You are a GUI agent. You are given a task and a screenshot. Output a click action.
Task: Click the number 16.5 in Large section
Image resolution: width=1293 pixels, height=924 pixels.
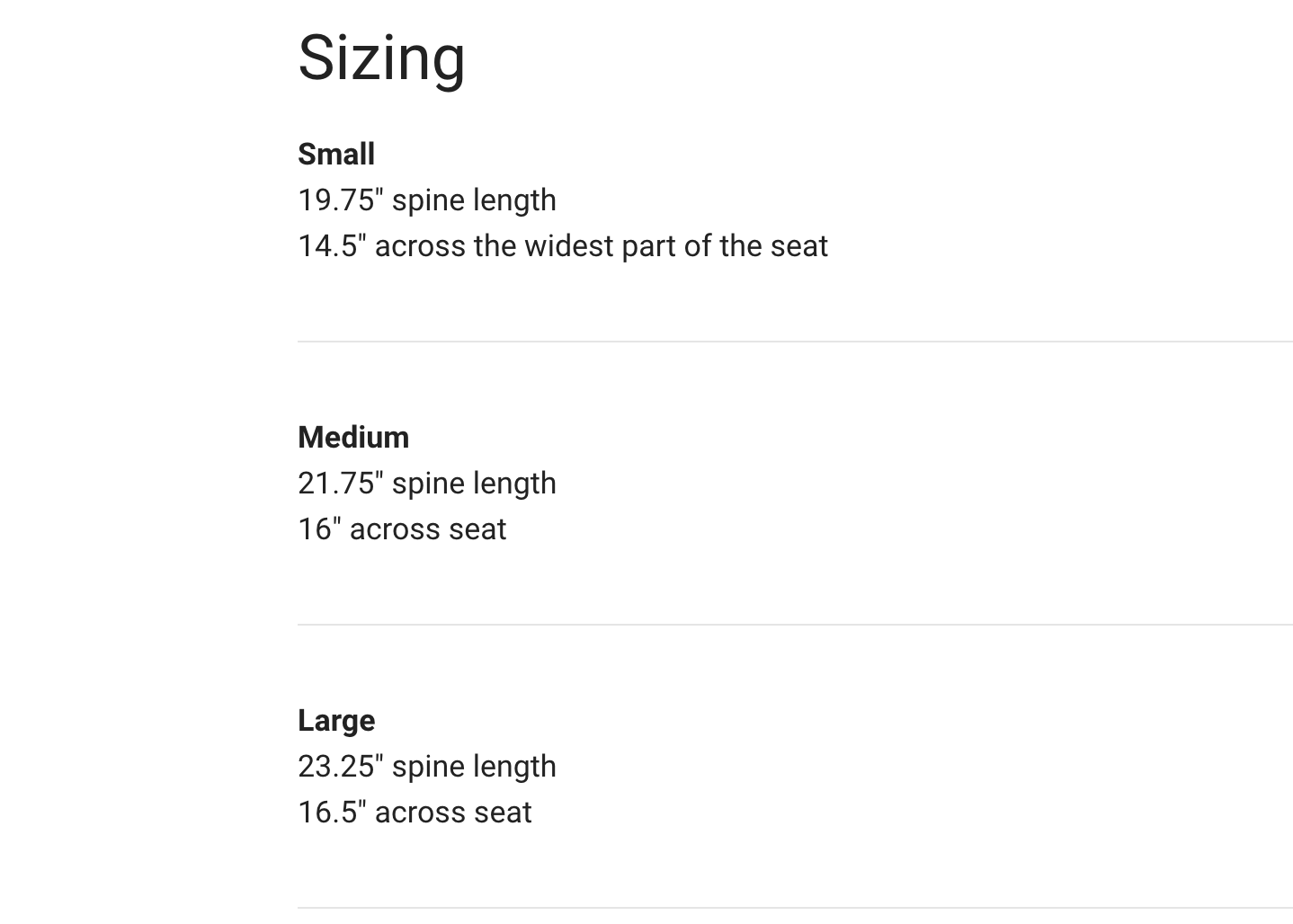coord(327,813)
